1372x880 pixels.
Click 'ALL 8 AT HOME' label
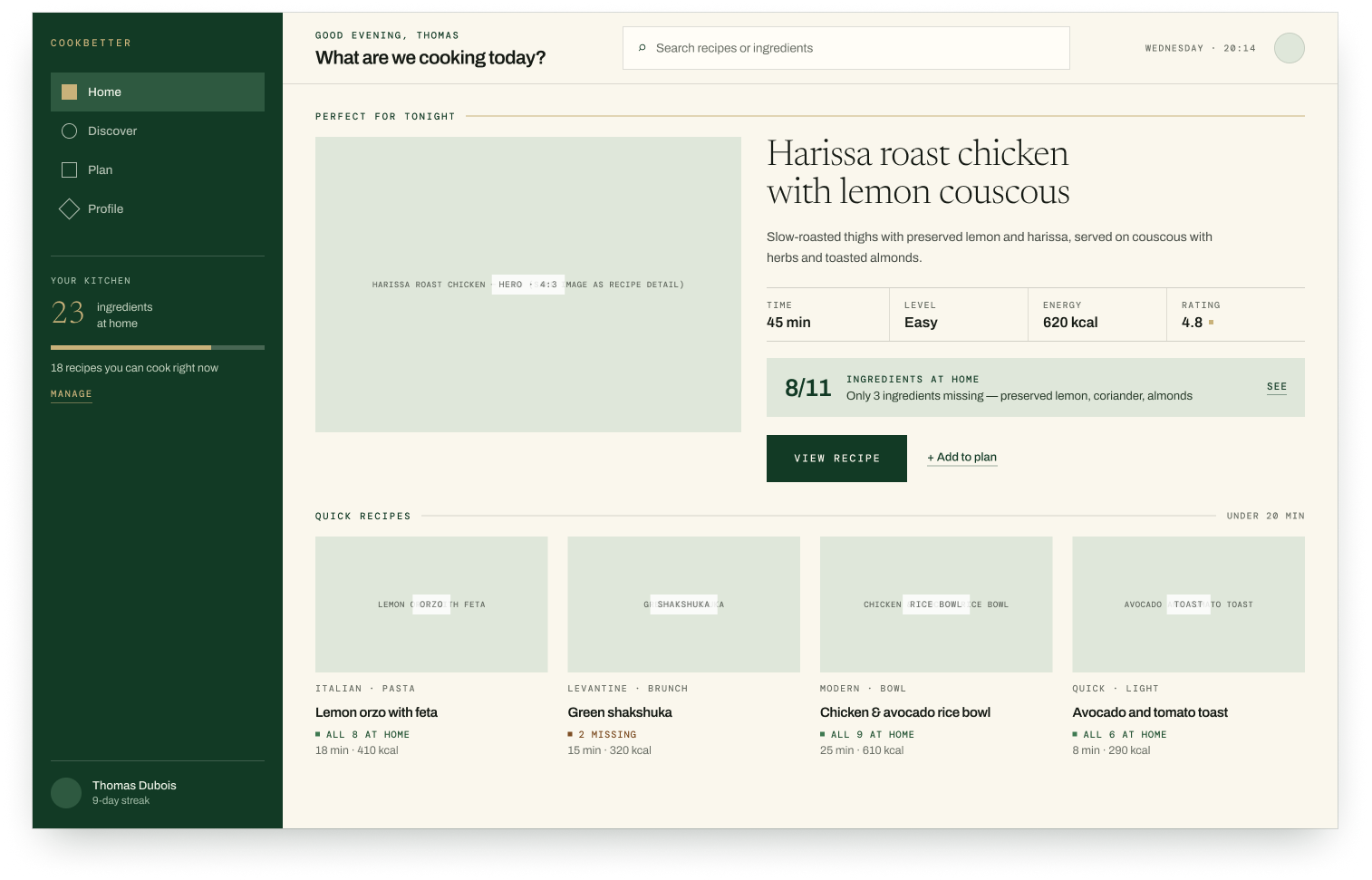coord(368,735)
